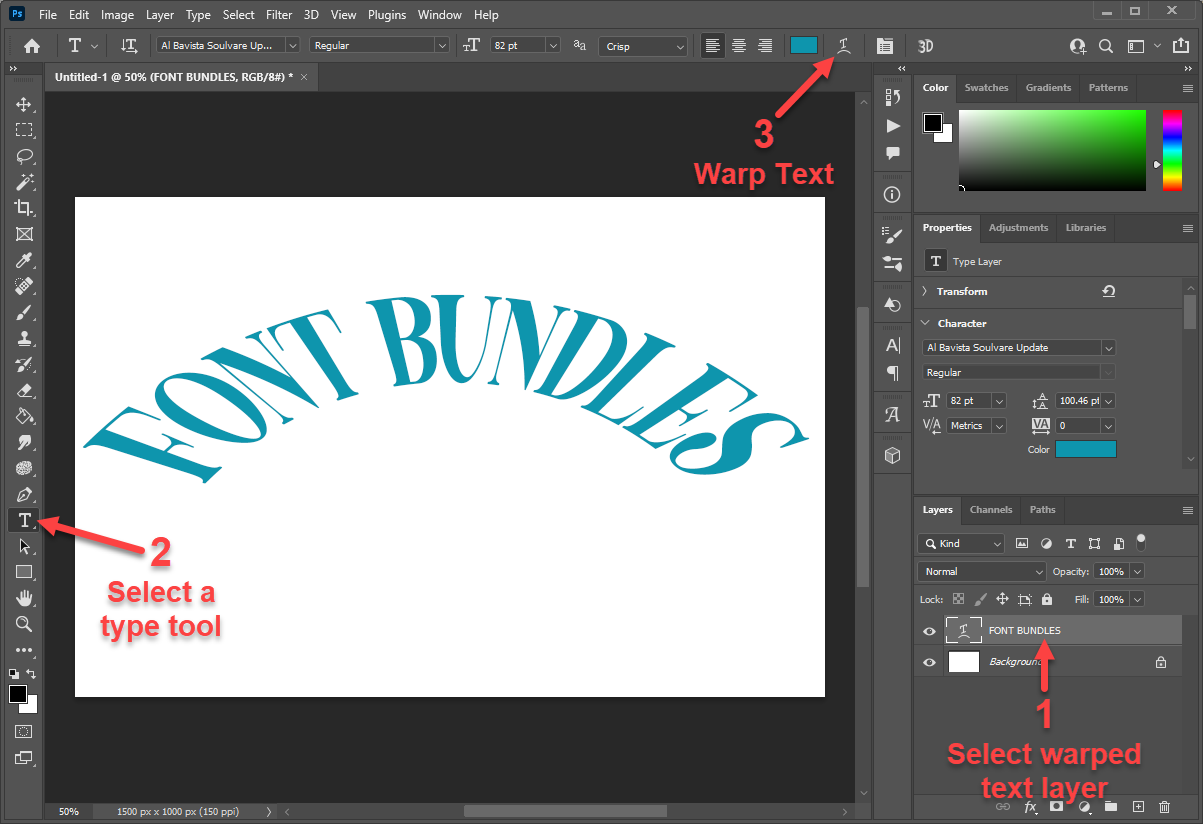Open the Warp Text dialog icon
The image size is (1203, 824).
(x=844, y=45)
